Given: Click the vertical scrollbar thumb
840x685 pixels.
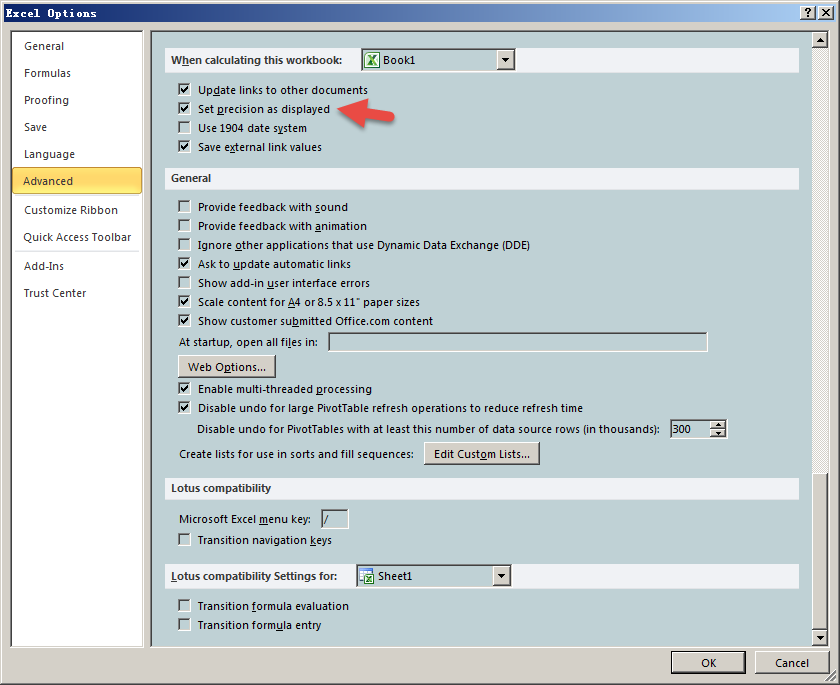Looking at the screenshot, I should (820, 551).
